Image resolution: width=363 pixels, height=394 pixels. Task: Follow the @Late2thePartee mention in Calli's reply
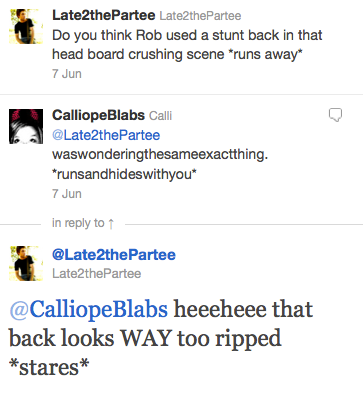[x=106, y=135]
